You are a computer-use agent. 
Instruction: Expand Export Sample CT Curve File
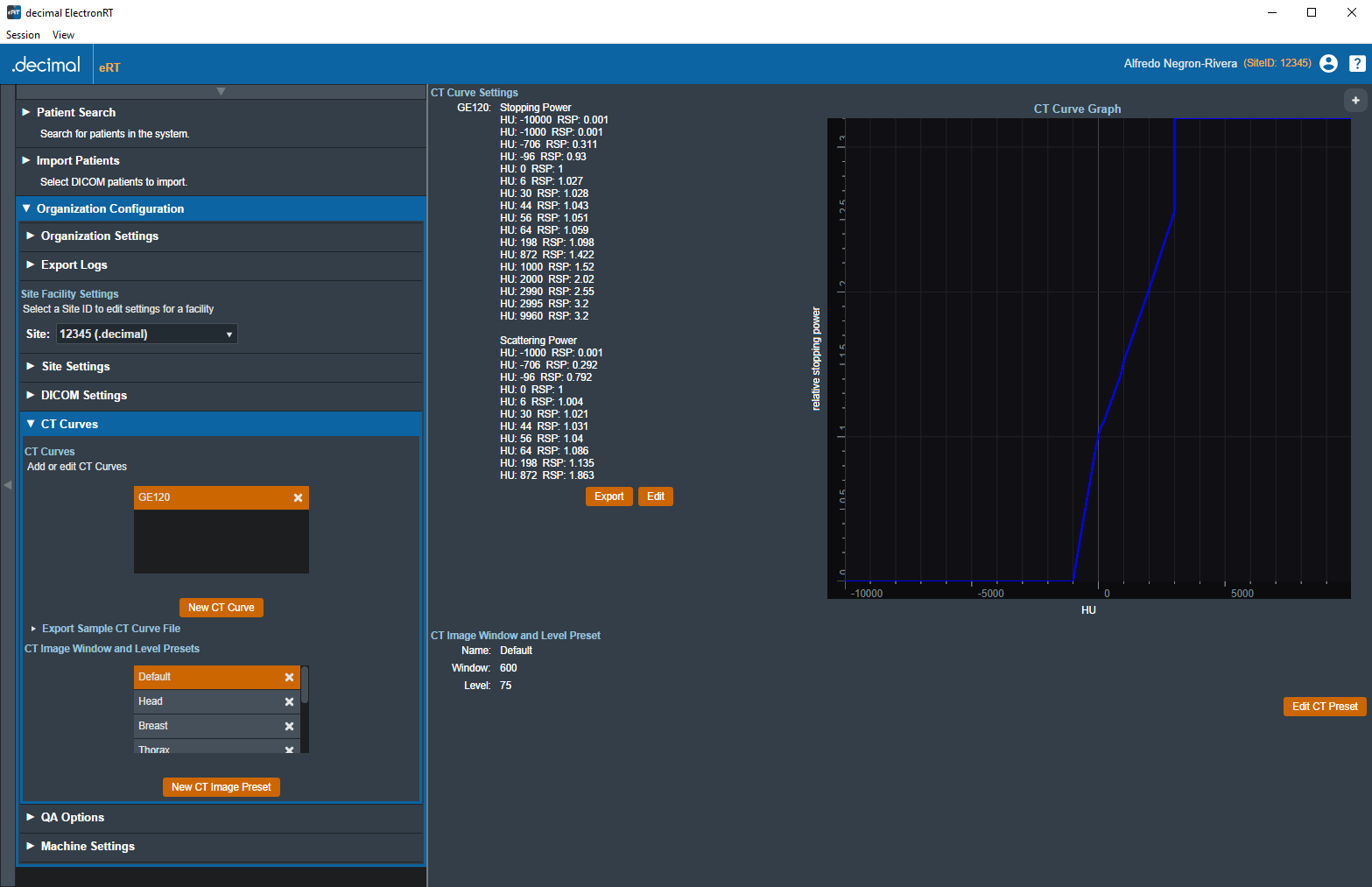(110, 629)
